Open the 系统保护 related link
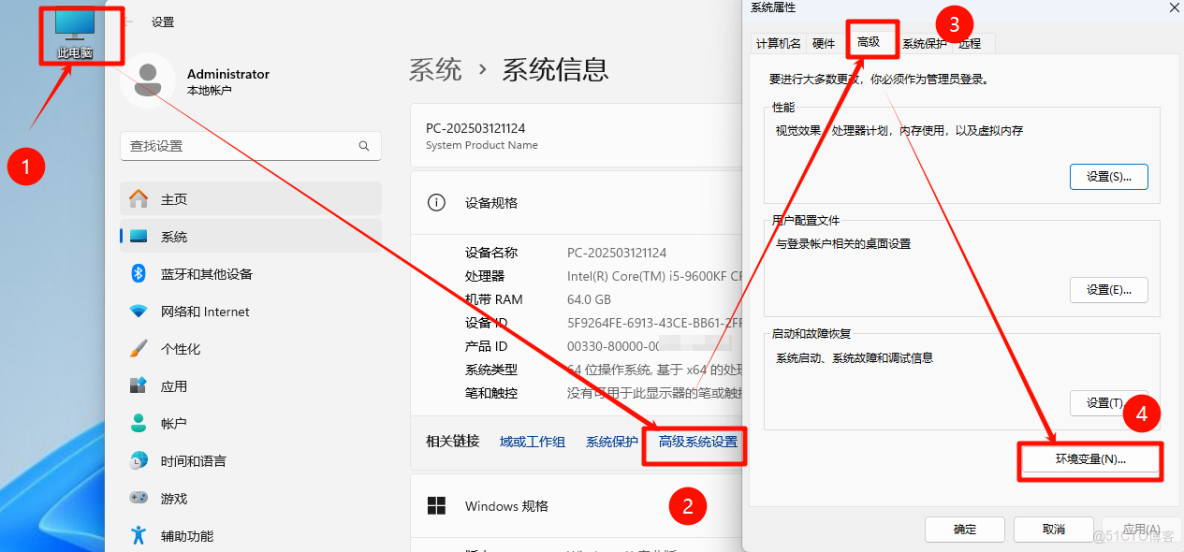 [612, 442]
